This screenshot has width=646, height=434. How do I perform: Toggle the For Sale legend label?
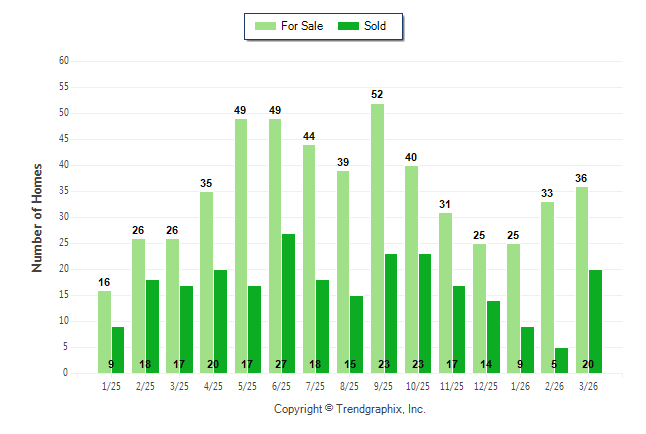[x=303, y=26]
